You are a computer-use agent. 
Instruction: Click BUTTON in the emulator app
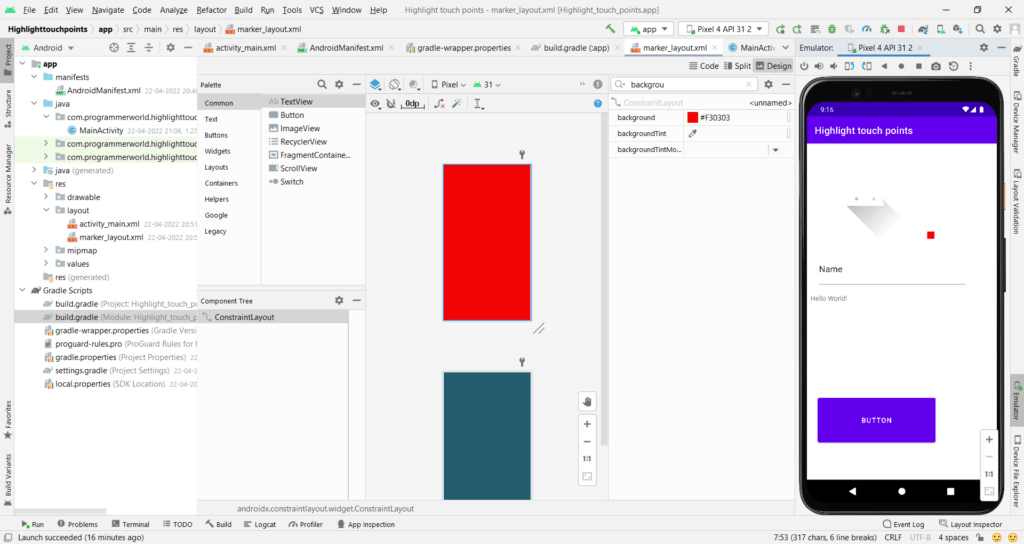876,420
